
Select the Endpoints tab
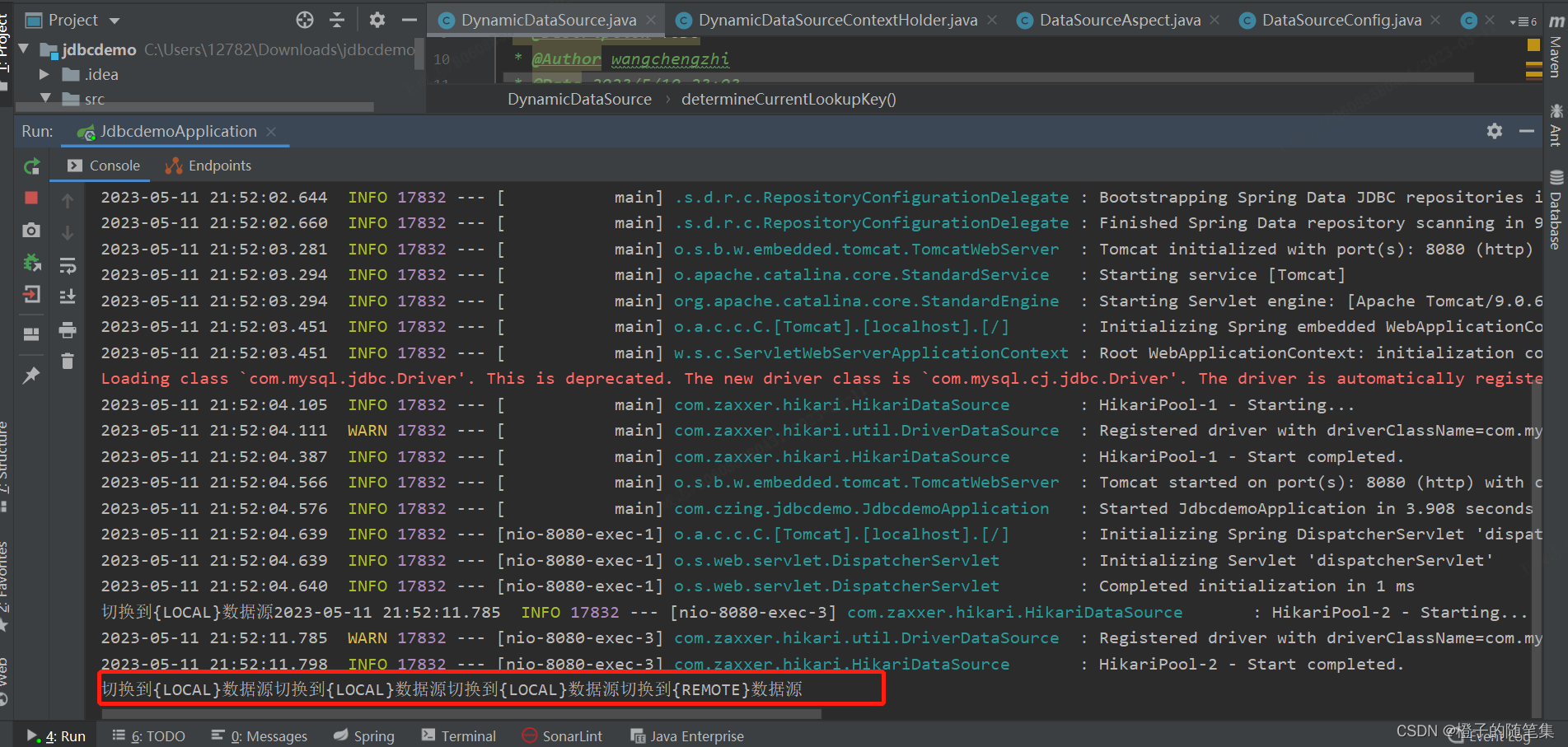pos(208,166)
